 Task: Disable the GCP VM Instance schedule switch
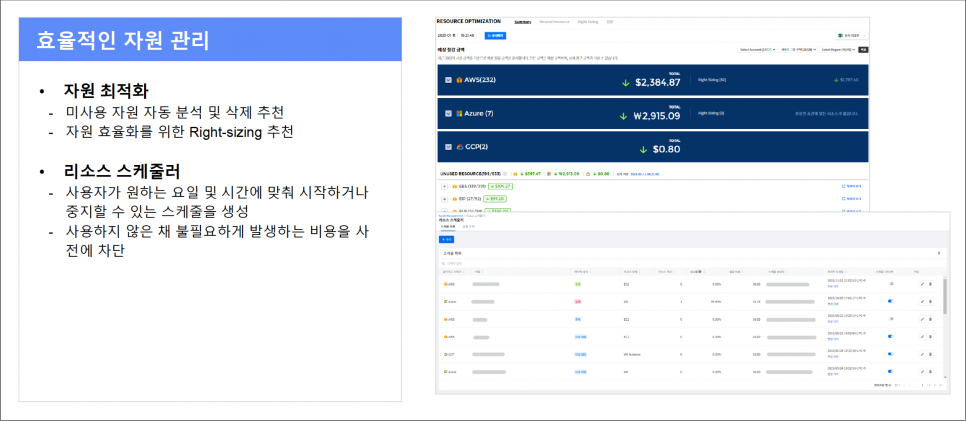point(891,354)
